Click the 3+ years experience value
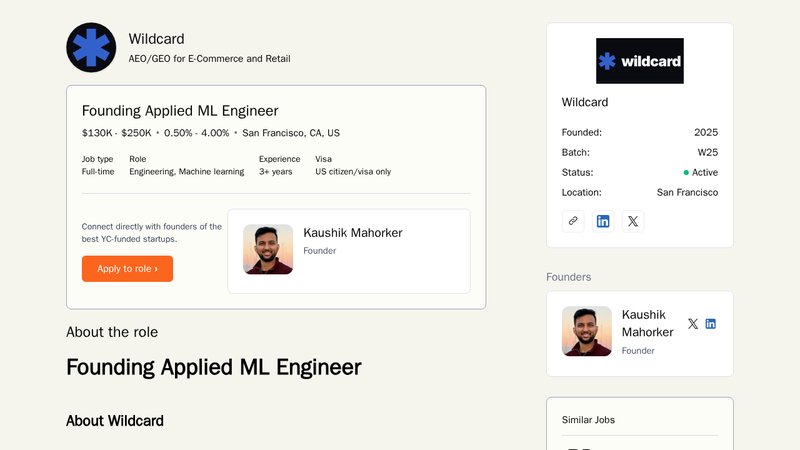 point(276,171)
